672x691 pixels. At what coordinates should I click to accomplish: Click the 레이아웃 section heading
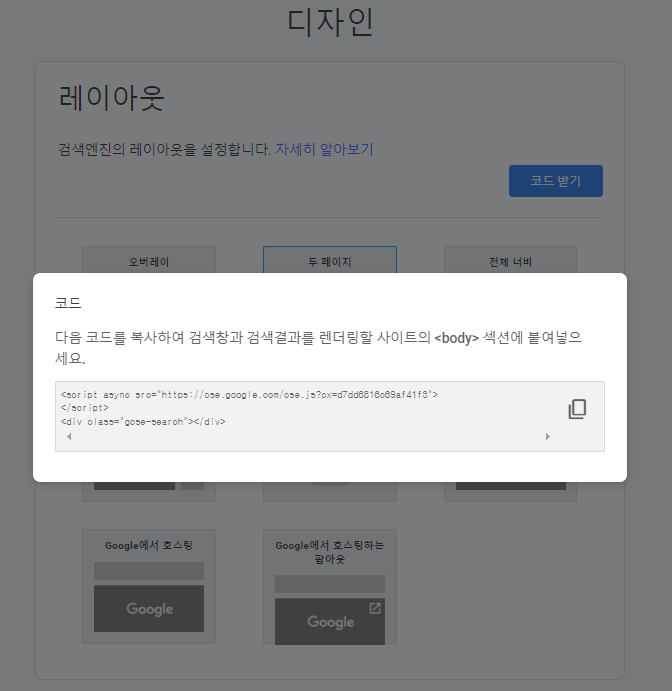(111, 98)
